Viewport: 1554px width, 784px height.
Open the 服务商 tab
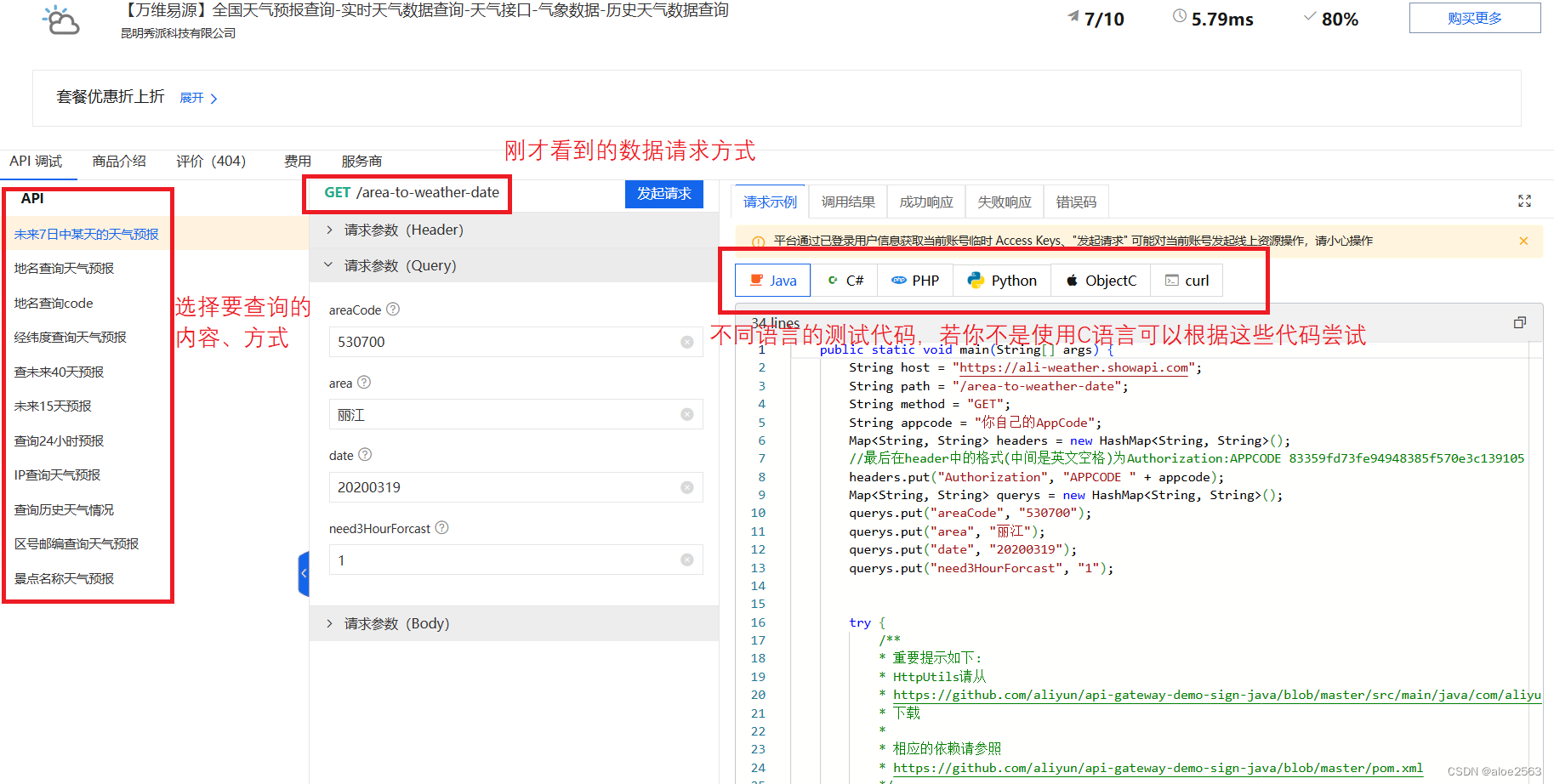click(361, 162)
